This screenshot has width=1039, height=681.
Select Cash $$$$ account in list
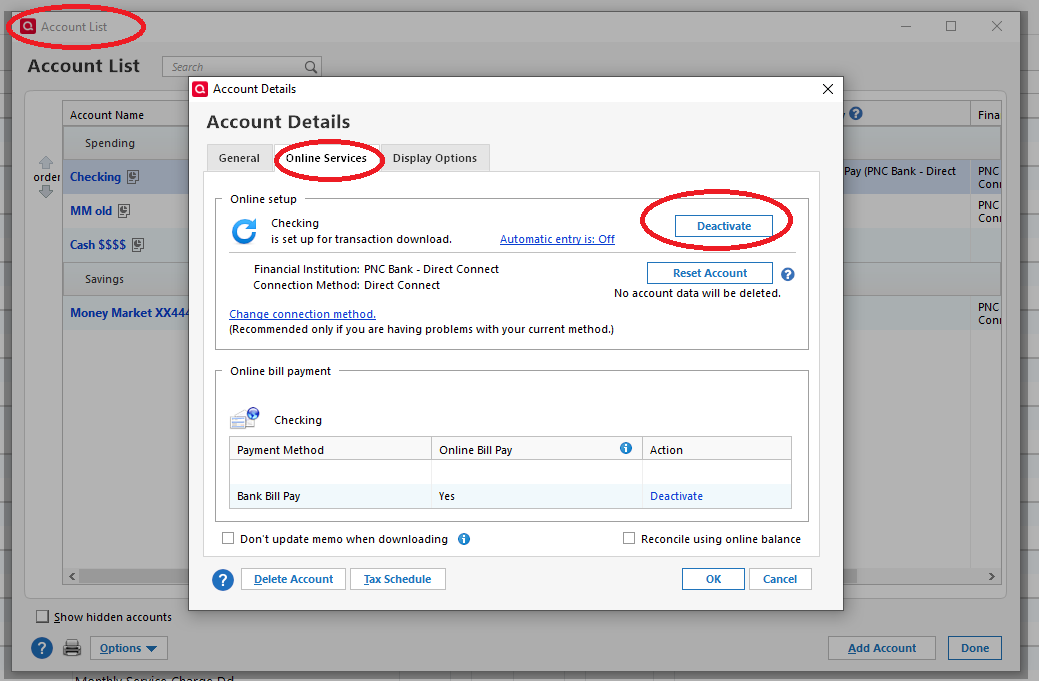click(x=98, y=244)
